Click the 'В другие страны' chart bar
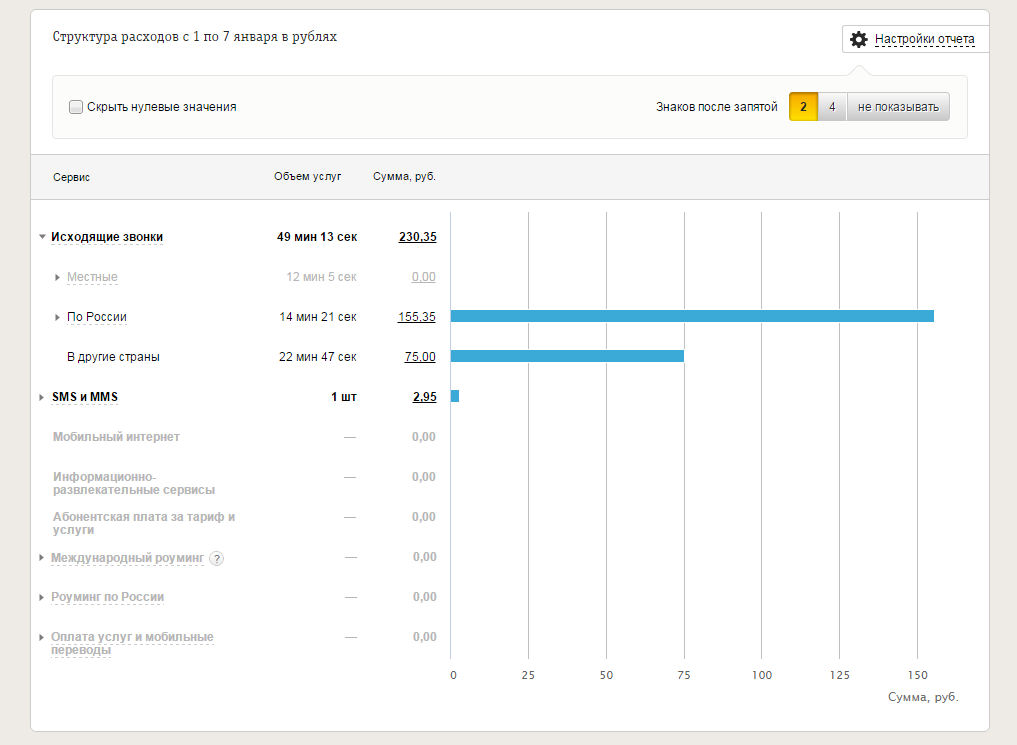This screenshot has width=1017, height=745. click(567, 356)
